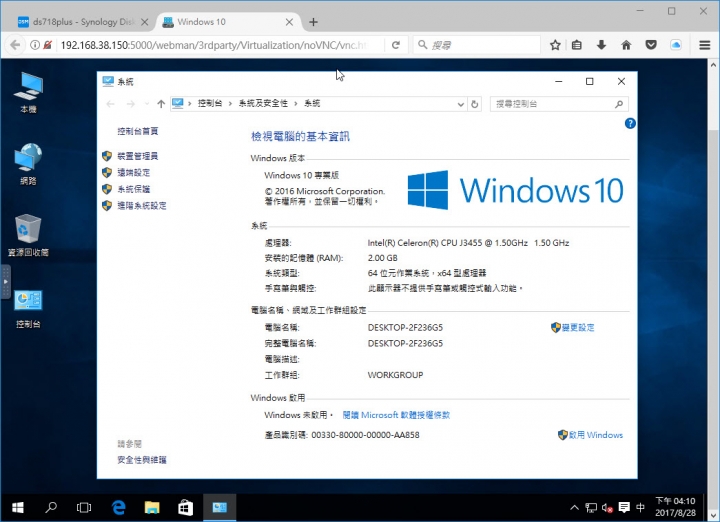Click the browser 搜尋 search box
720x522 pixels.
477,45
